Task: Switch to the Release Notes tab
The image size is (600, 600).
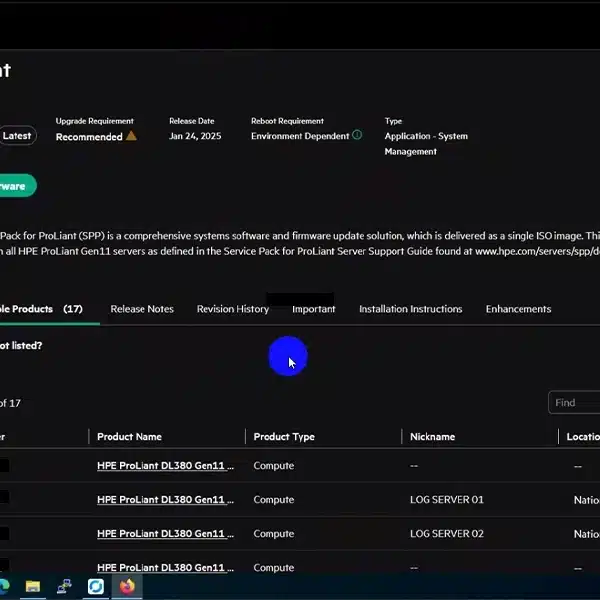Action: tap(142, 309)
